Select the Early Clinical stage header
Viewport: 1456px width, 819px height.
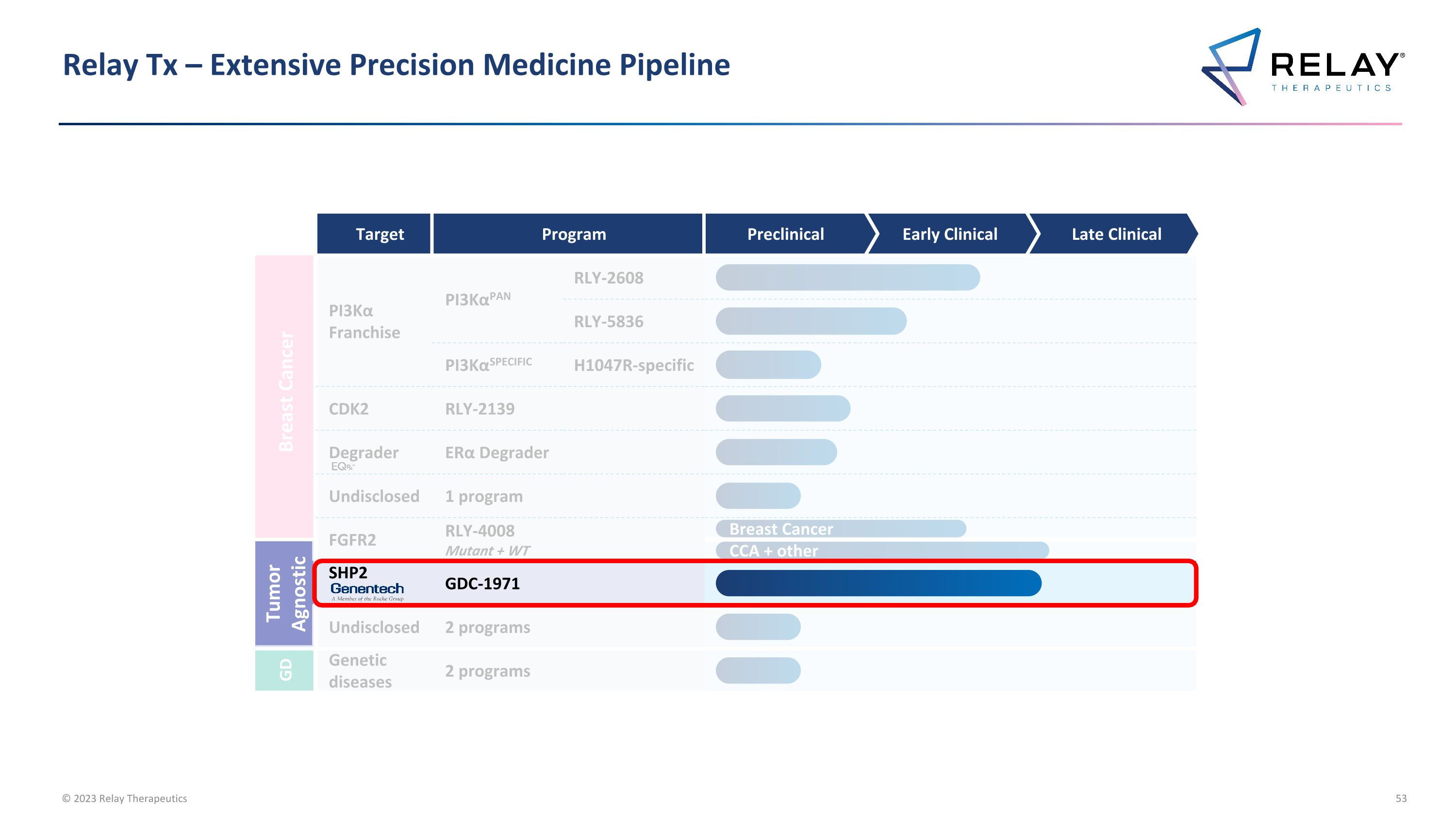(950, 234)
